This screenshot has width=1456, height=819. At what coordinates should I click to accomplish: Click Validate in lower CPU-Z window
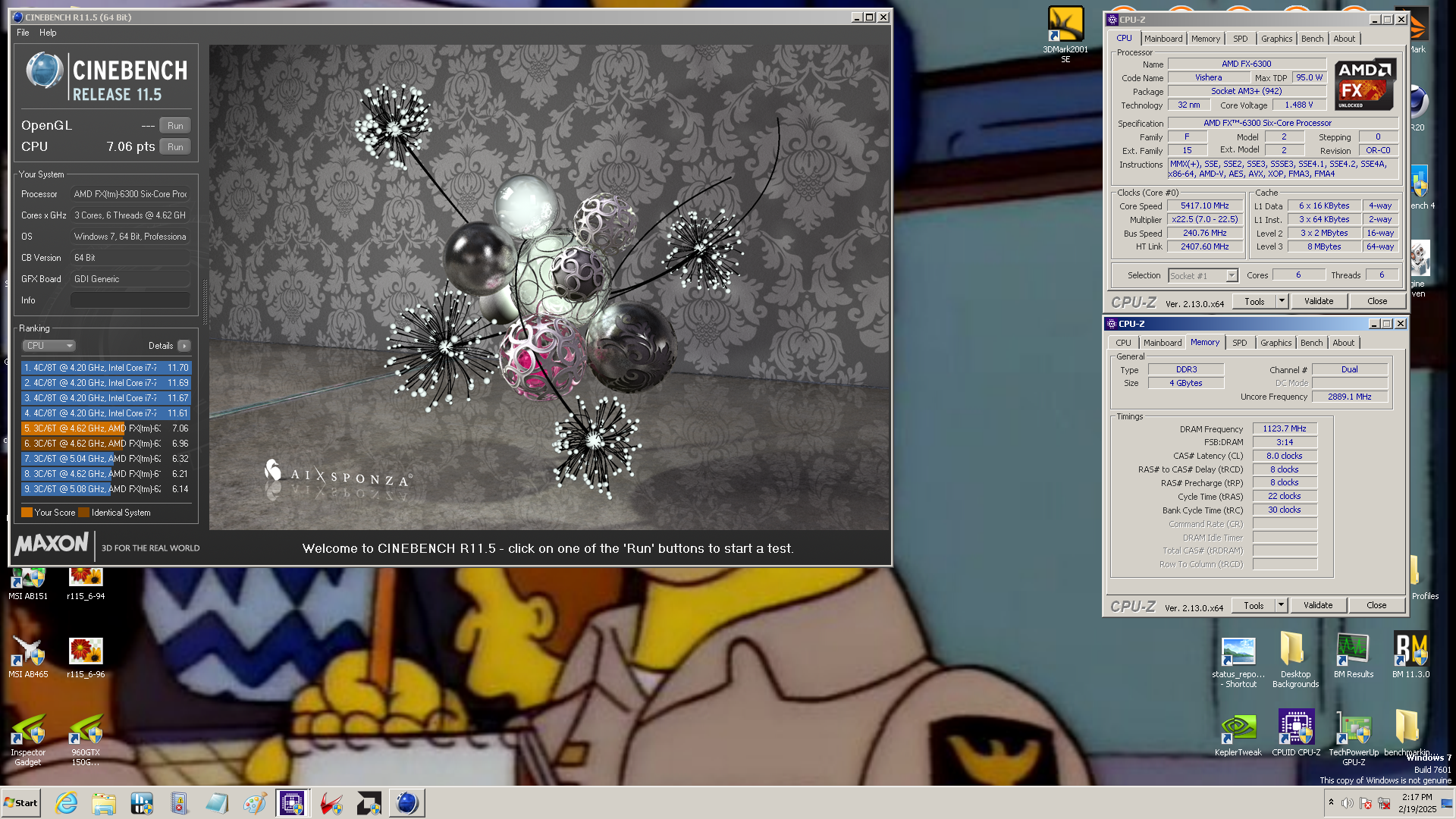click(1318, 606)
